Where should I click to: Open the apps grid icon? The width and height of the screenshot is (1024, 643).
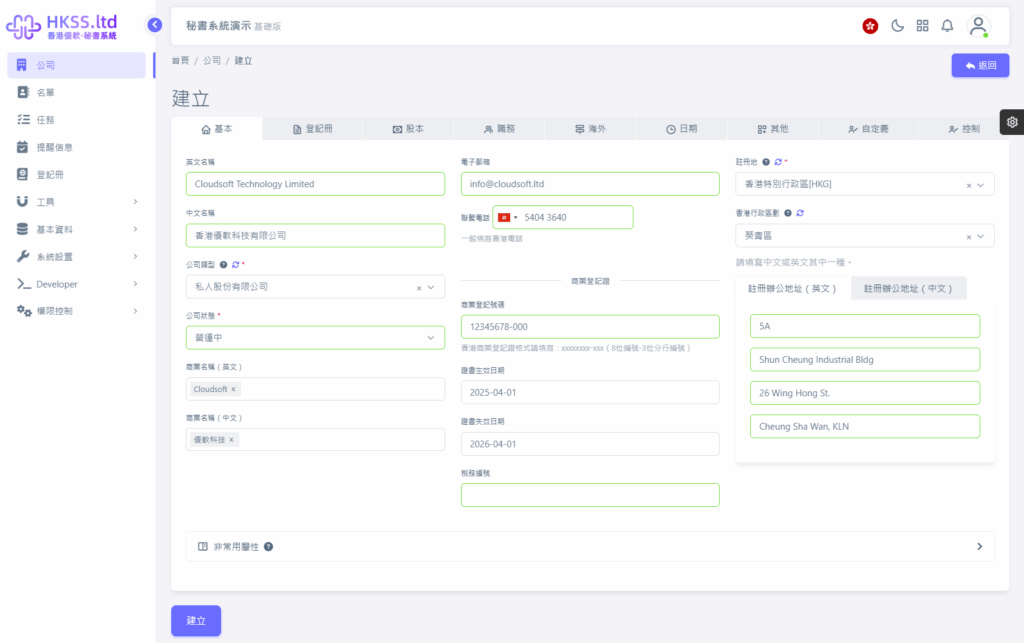click(x=922, y=26)
